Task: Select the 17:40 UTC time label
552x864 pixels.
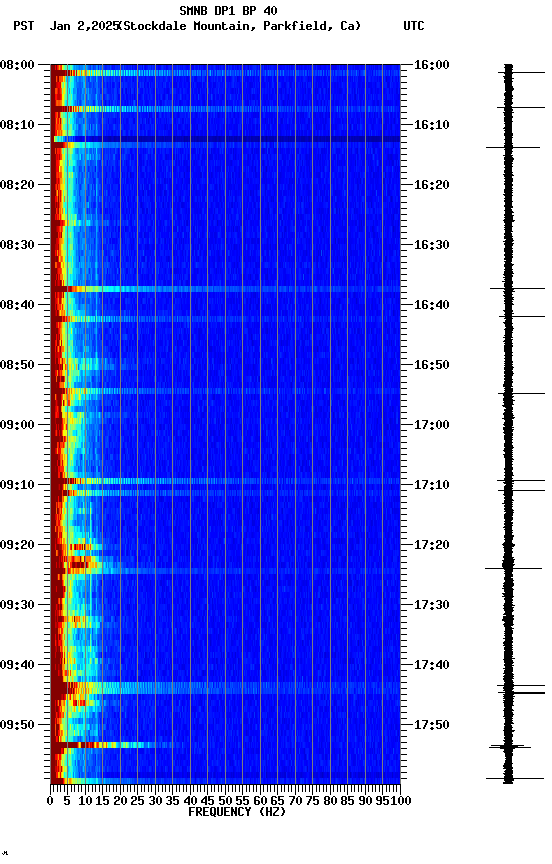Action: click(x=431, y=665)
